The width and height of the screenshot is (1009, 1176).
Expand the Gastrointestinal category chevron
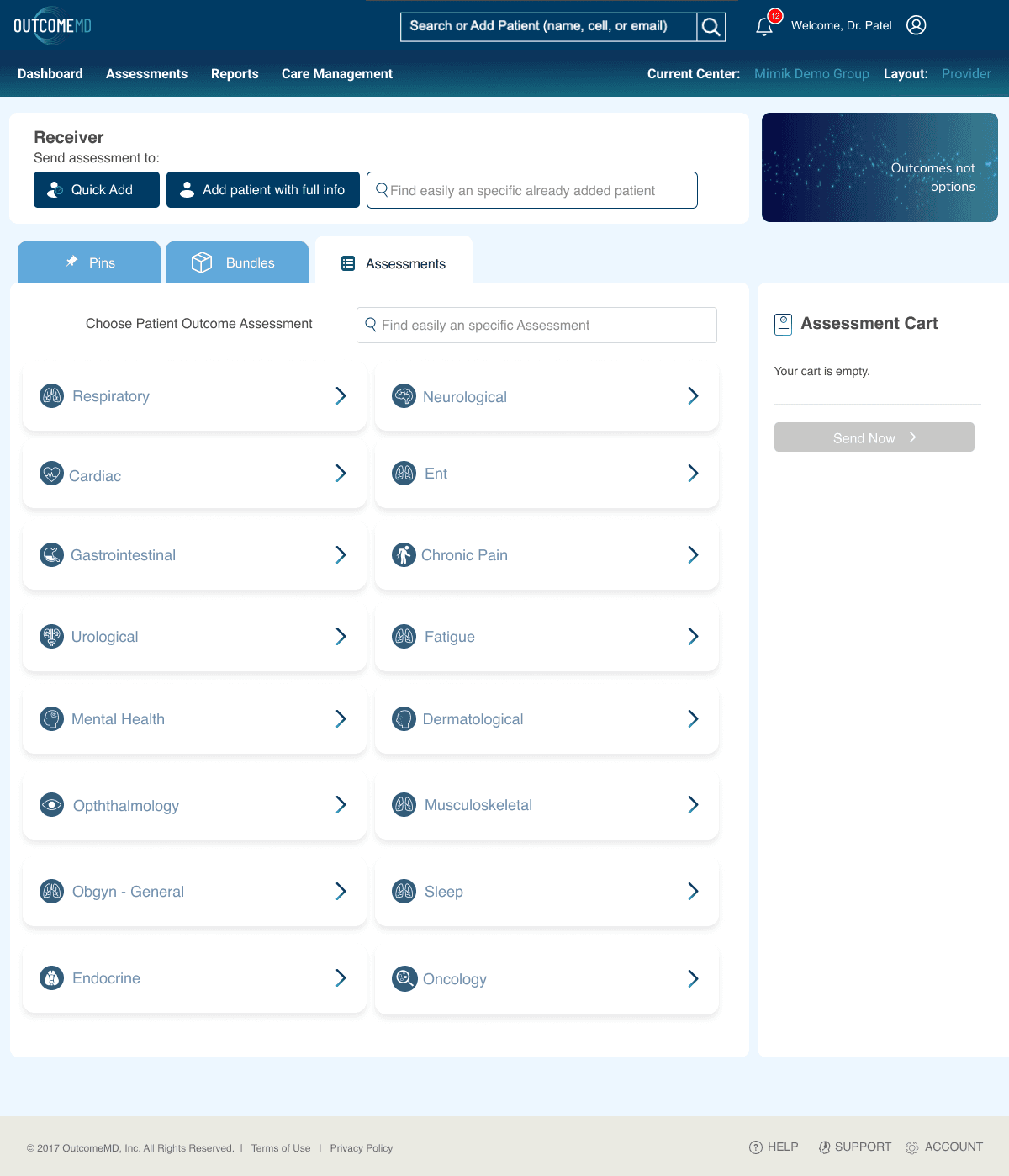click(x=341, y=554)
